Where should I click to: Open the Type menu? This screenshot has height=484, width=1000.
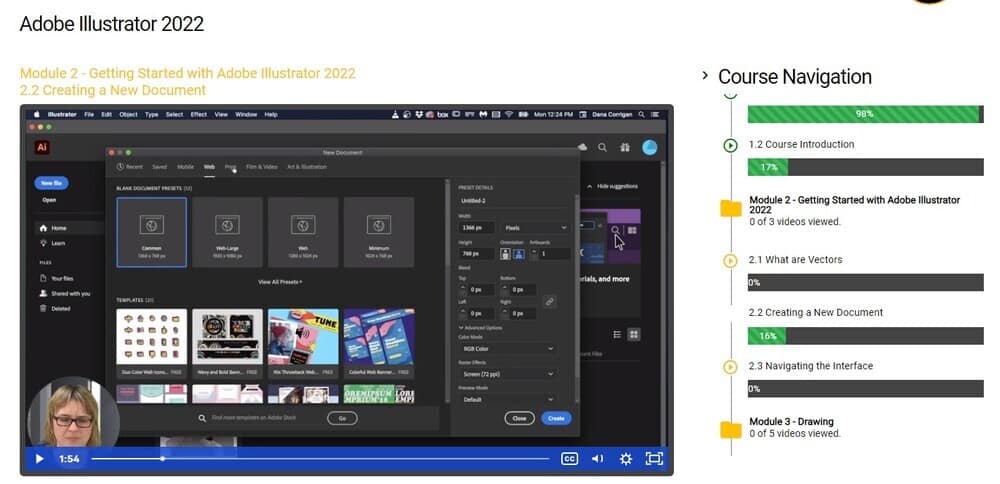click(x=151, y=115)
